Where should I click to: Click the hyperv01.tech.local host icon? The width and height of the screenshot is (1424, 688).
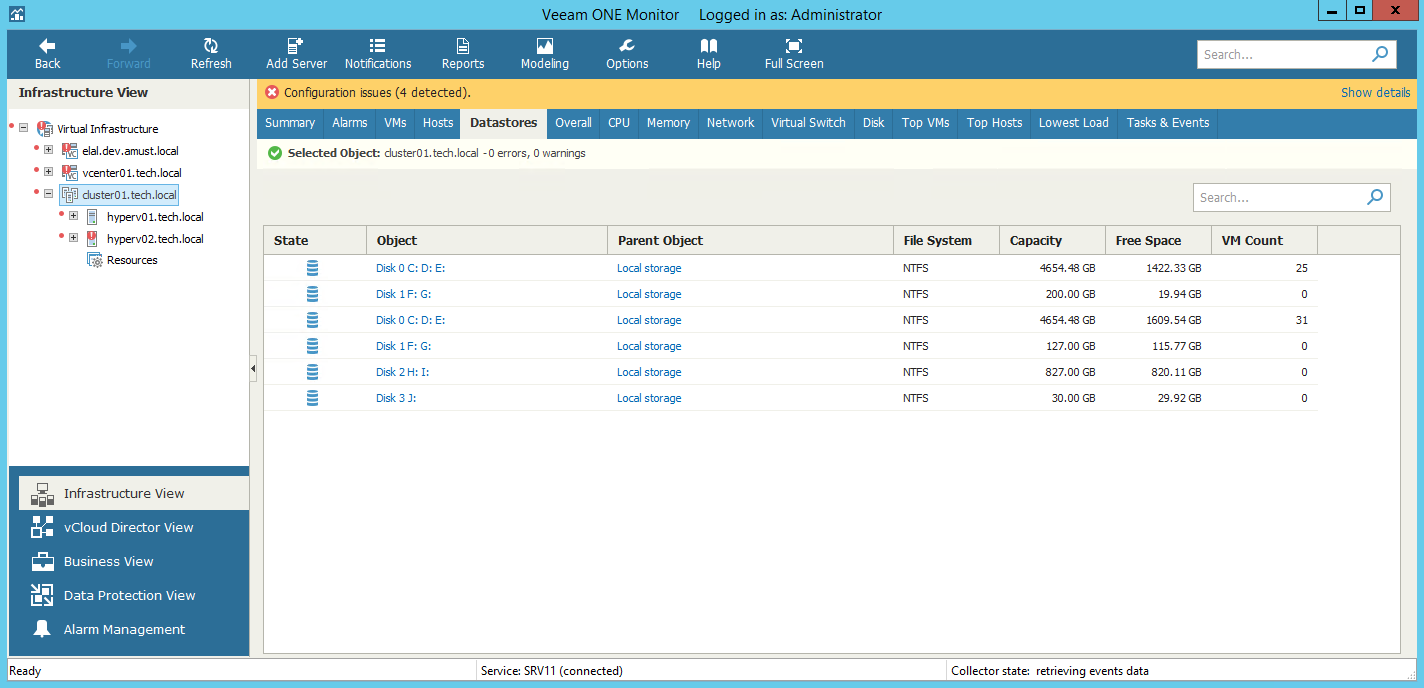point(92,217)
